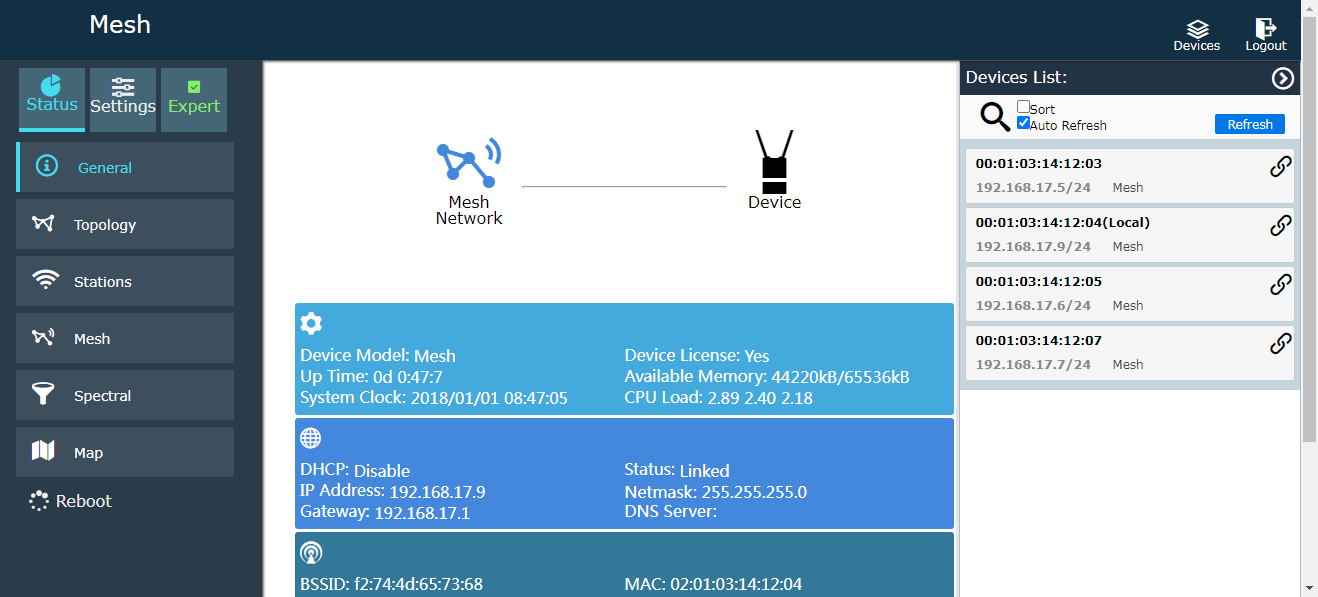This screenshot has height=597, width=1318.
Task: Click the Mesh Network diagram icon
Action: pyautogui.click(x=468, y=164)
